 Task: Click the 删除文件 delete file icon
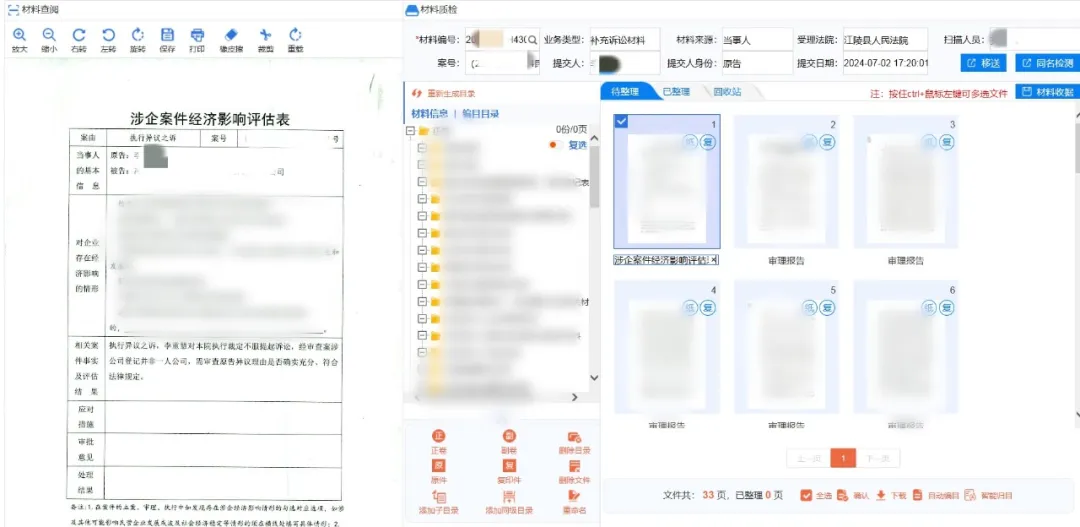click(574, 466)
